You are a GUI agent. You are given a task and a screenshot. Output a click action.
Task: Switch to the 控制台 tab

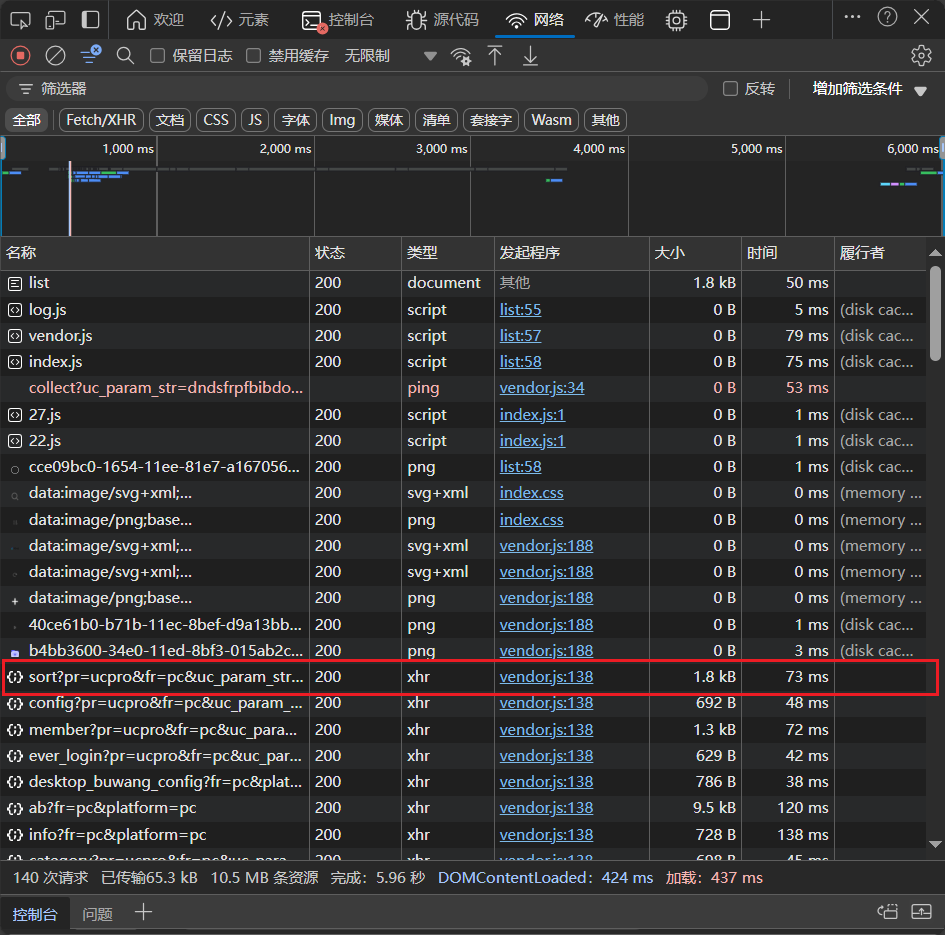click(x=346, y=20)
